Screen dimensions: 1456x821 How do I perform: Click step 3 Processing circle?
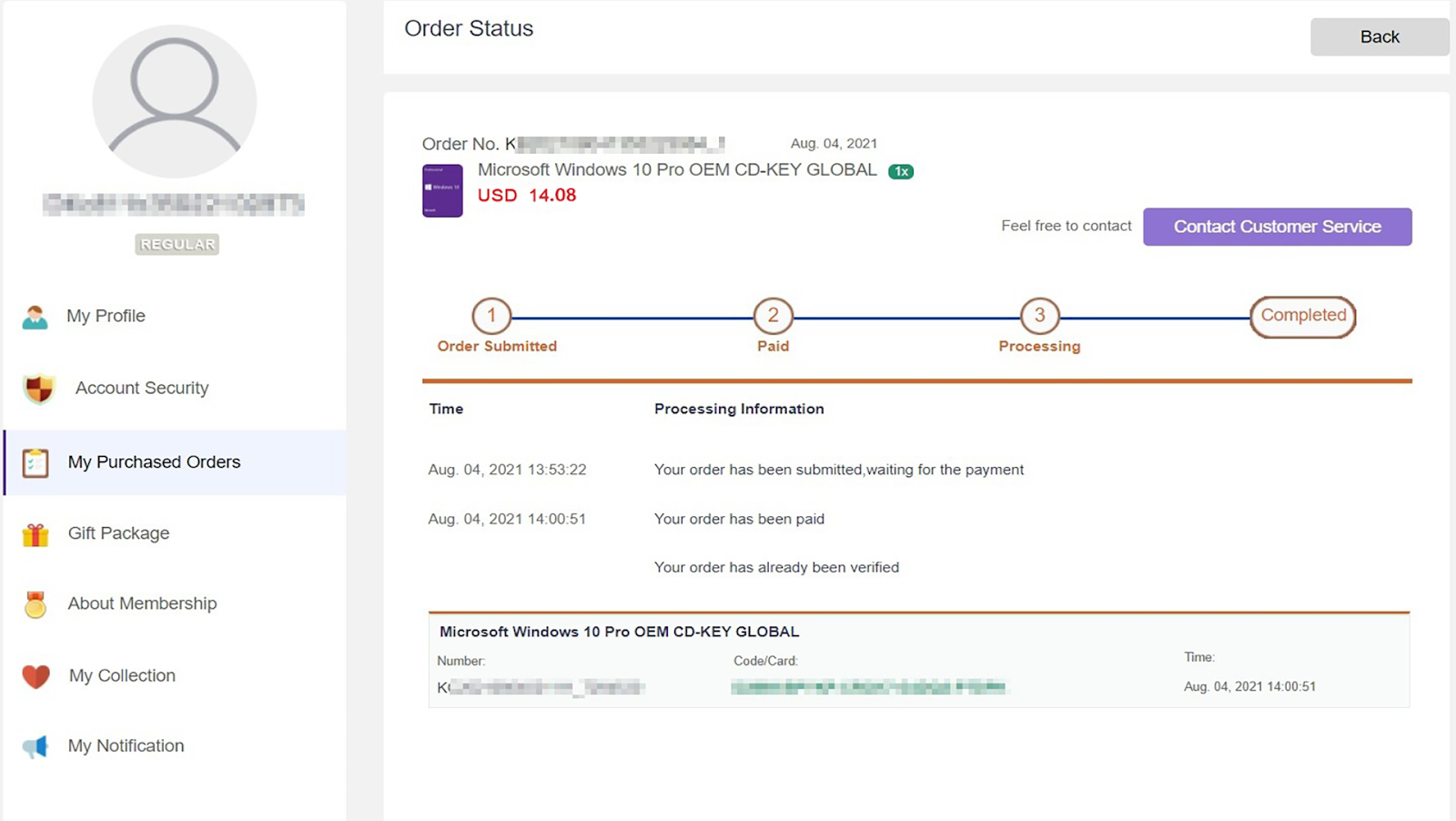coord(1039,316)
